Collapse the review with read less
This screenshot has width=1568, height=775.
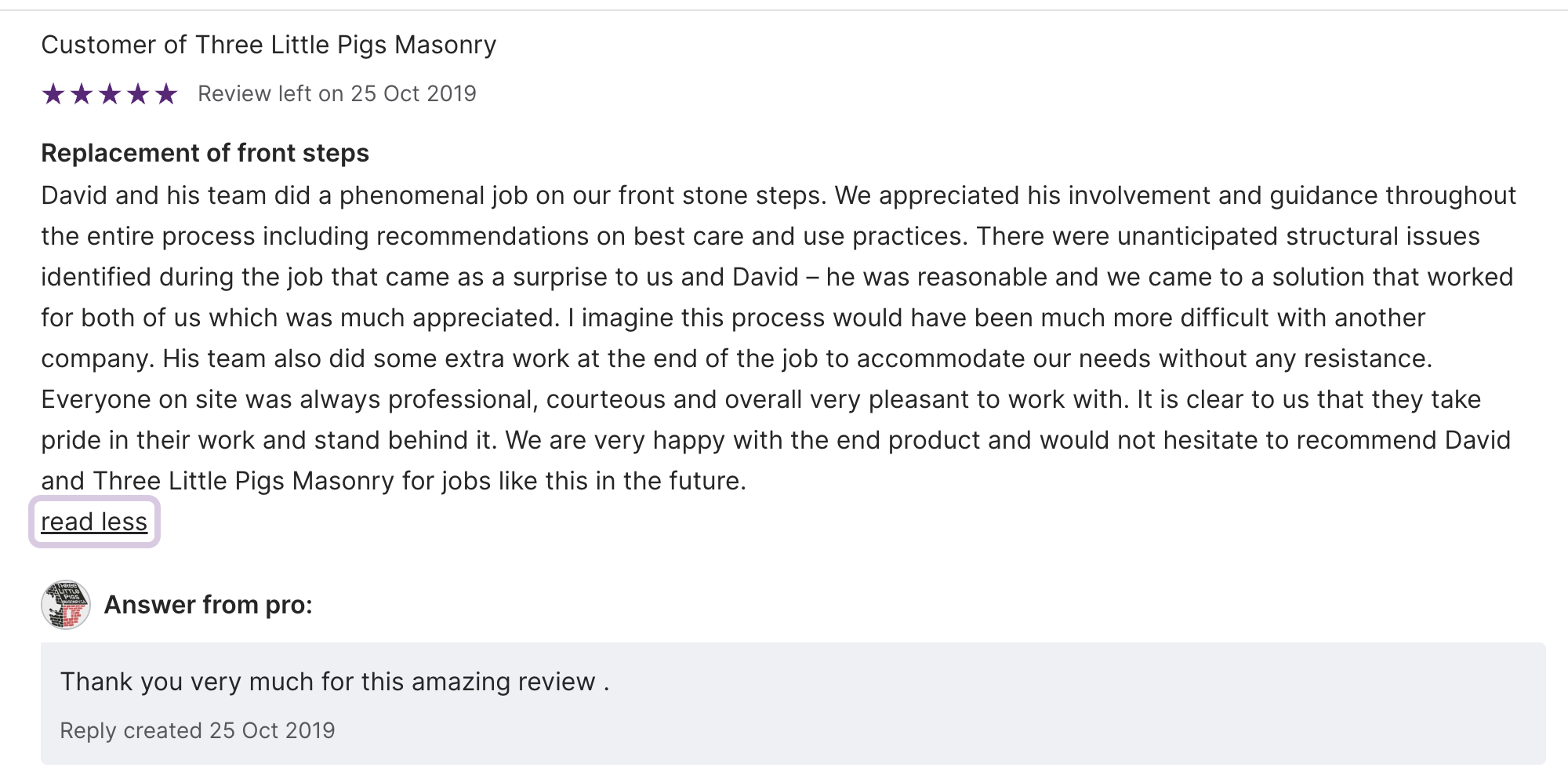click(94, 522)
